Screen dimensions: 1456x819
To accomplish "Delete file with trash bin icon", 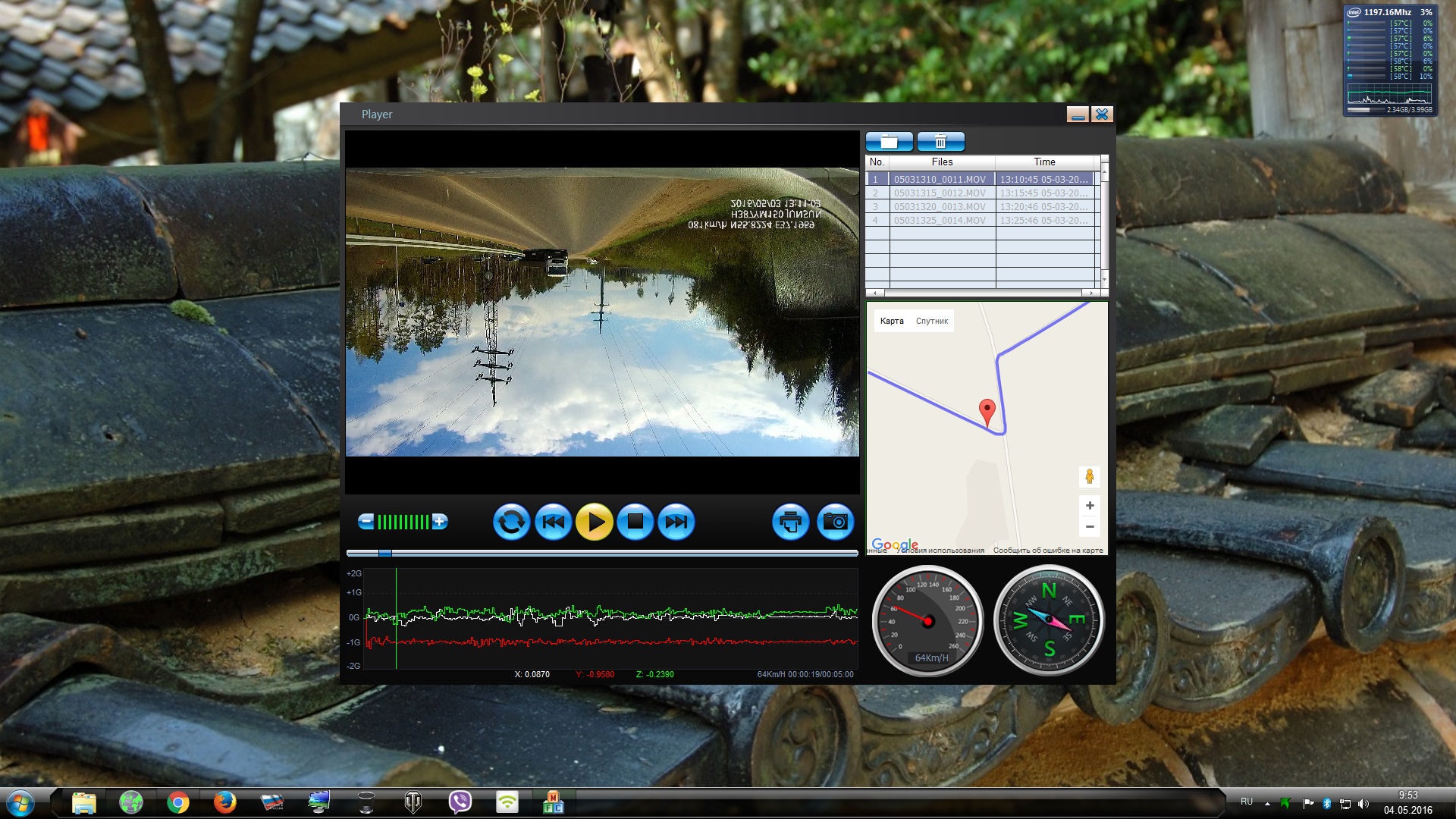I will (940, 142).
